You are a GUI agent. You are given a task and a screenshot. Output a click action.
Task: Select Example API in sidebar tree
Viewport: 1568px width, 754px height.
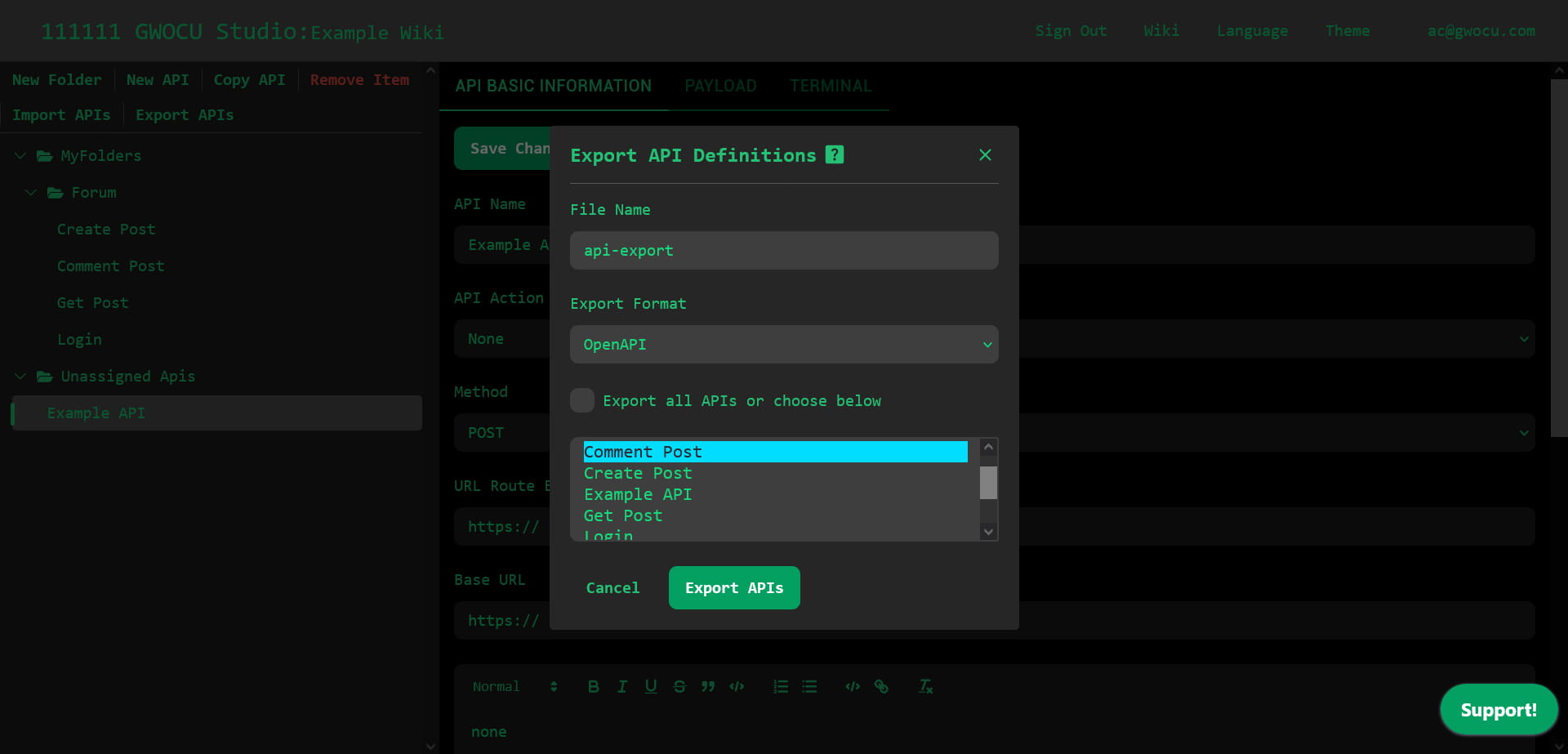[x=216, y=413]
